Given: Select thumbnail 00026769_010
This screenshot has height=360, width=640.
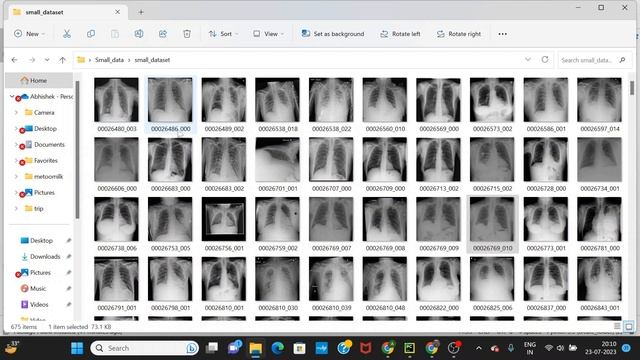Looking at the screenshot, I should 492,219.
